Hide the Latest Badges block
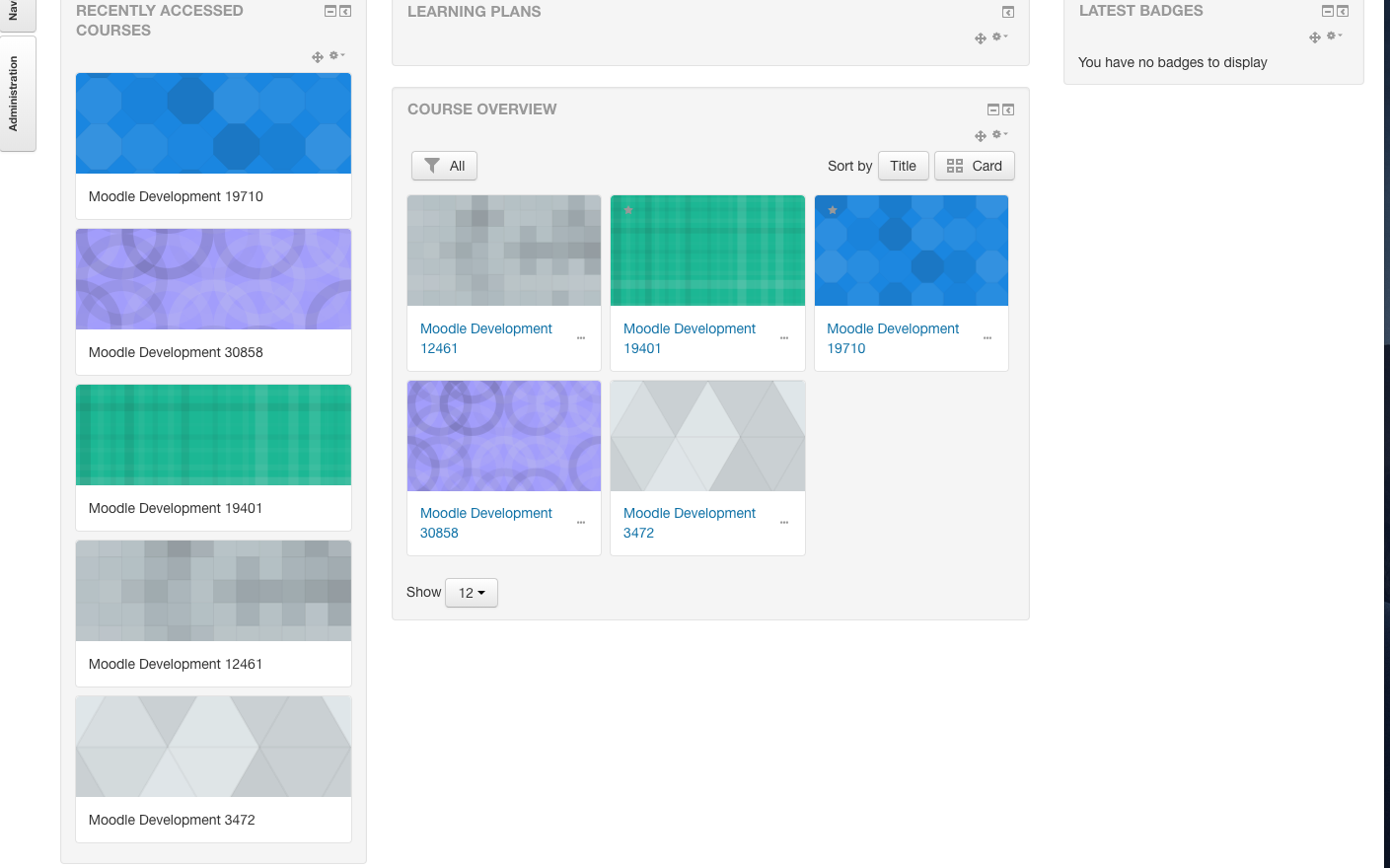This screenshot has width=1390, height=868. 1328,11
